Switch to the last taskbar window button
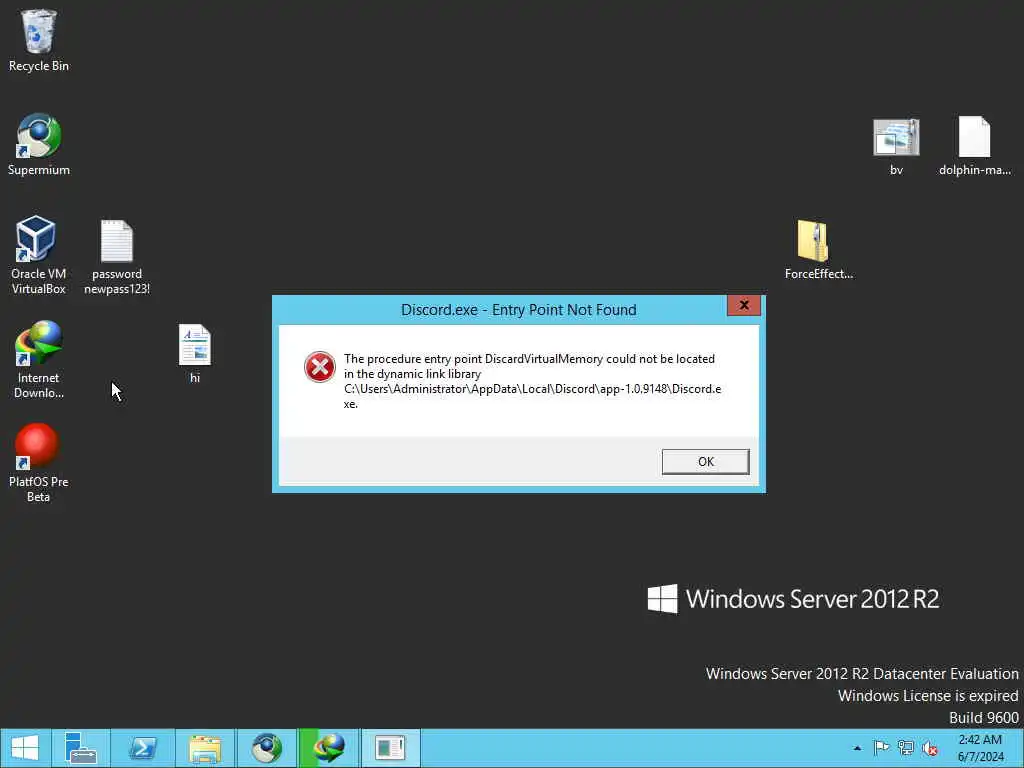Image resolution: width=1024 pixels, height=768 pixels. [x=391, y=748]
